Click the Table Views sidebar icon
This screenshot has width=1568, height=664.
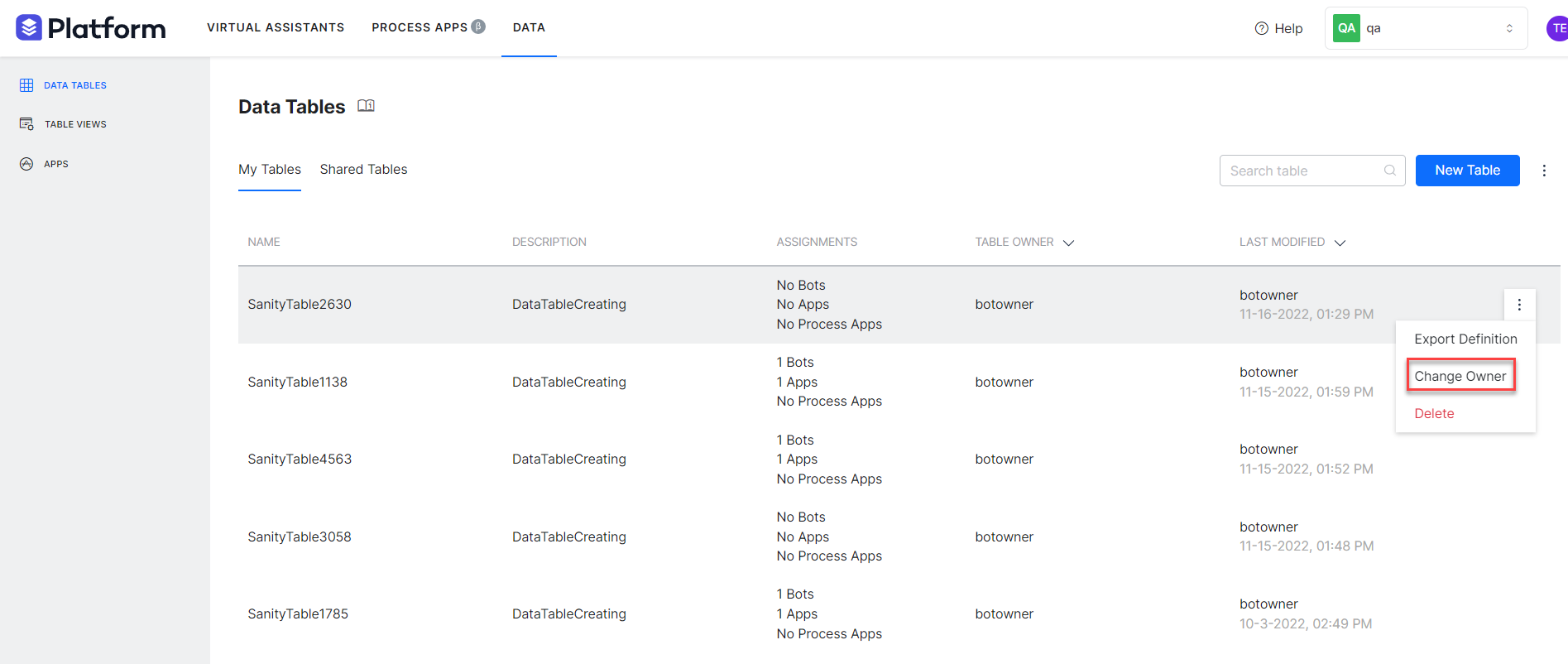[x=26, y=124]
